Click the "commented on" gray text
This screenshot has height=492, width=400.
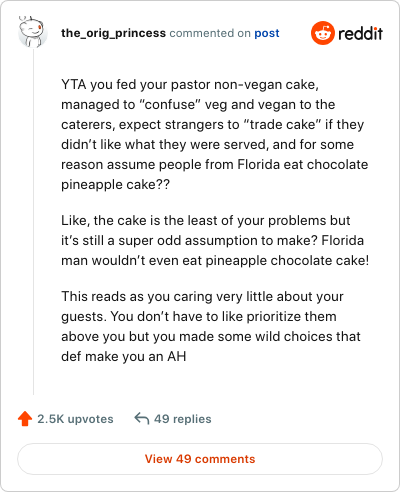click(210, 33)
